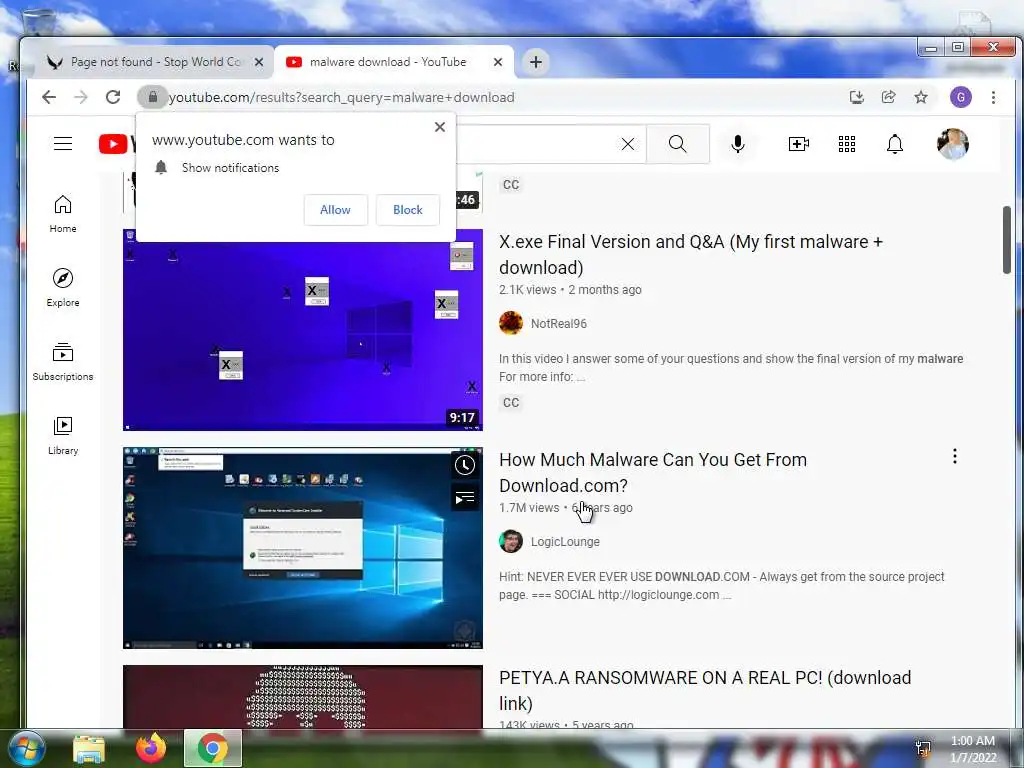The image size is (1024, 768).
Task: Go to Home in the sidebar
Action: tap(63, 214)
